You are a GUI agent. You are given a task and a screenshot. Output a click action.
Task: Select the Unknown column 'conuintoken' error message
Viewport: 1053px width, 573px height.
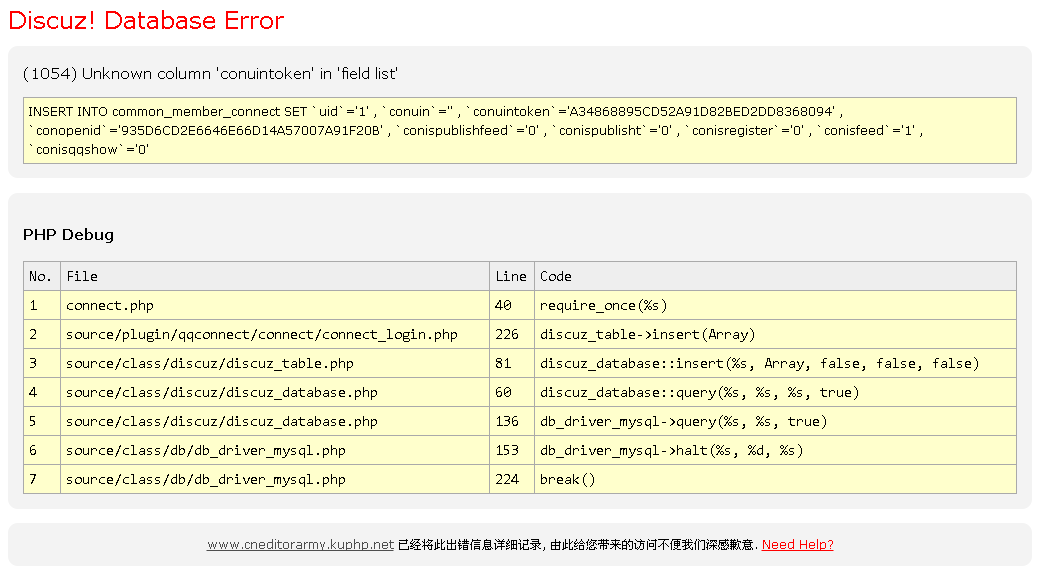pyautogui.click(x=210, y=73)
